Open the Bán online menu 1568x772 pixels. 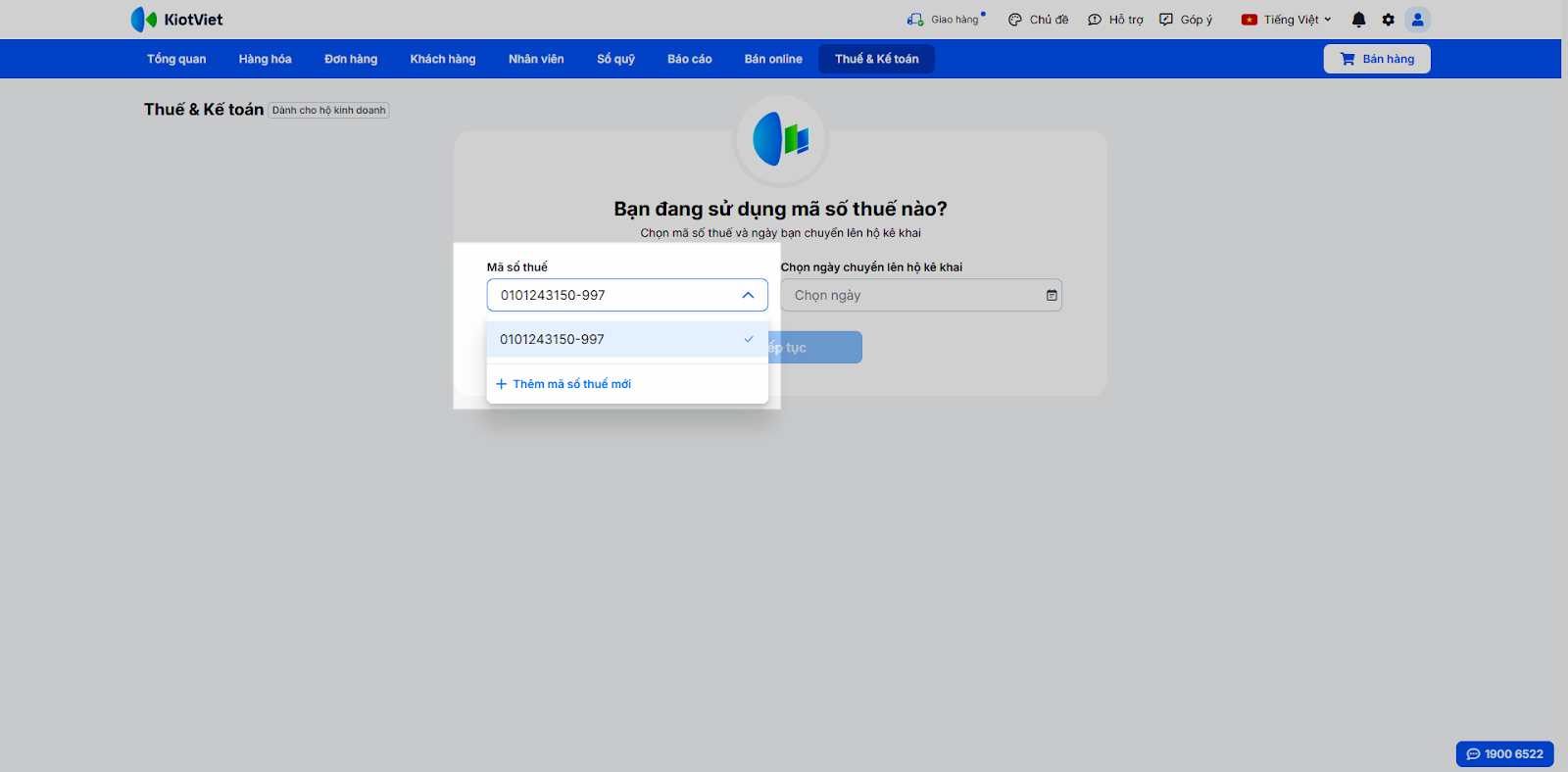coord(773,59)
